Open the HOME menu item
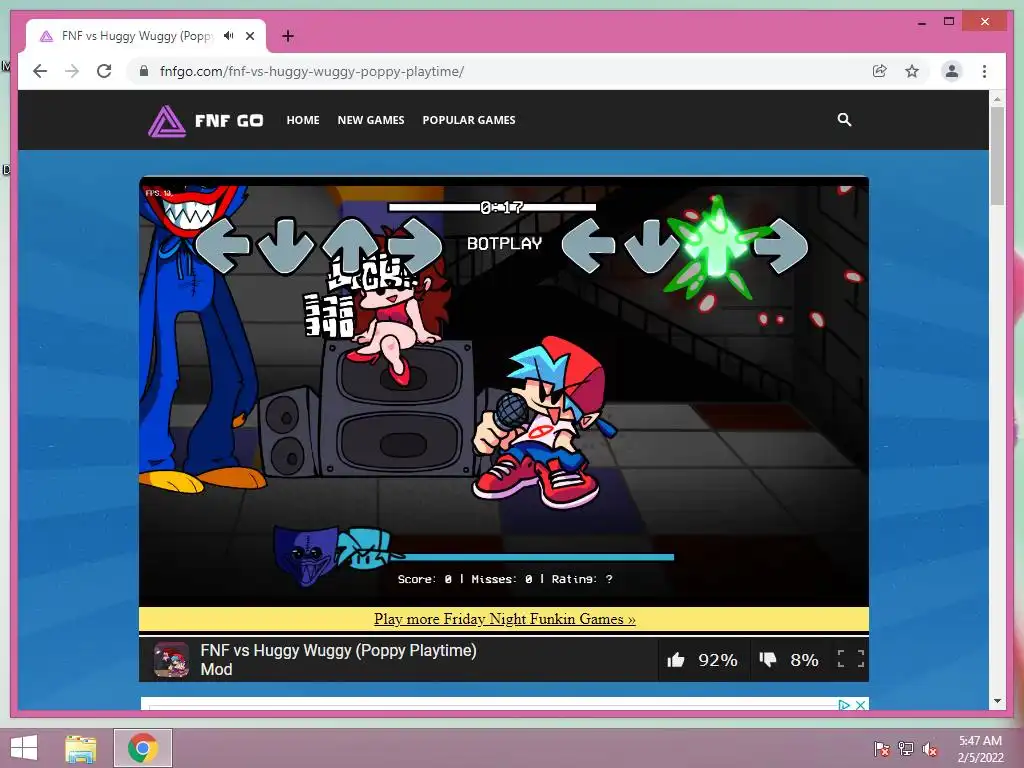Image resolution: width=1024 pixels, height=768 pixels. pos(303,120)
